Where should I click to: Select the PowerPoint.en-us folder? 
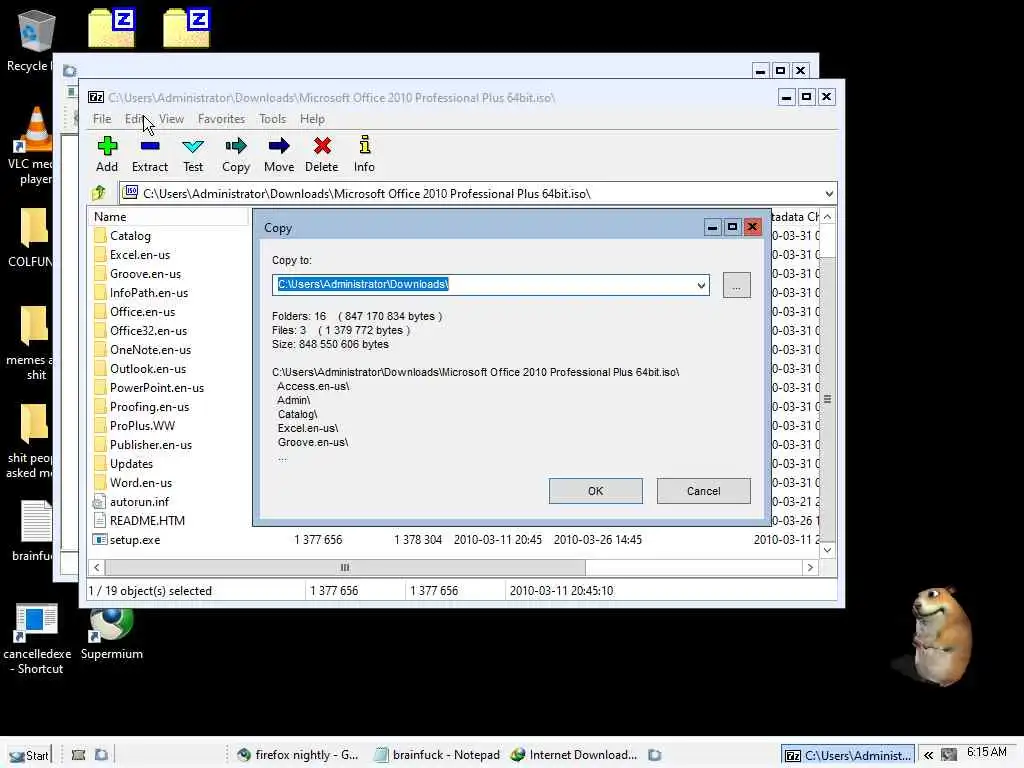coord(157,387)
